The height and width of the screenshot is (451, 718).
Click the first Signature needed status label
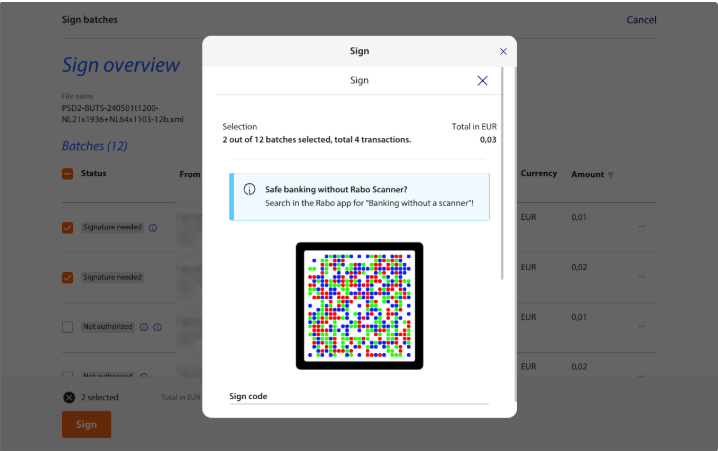(x=112, y=227)
